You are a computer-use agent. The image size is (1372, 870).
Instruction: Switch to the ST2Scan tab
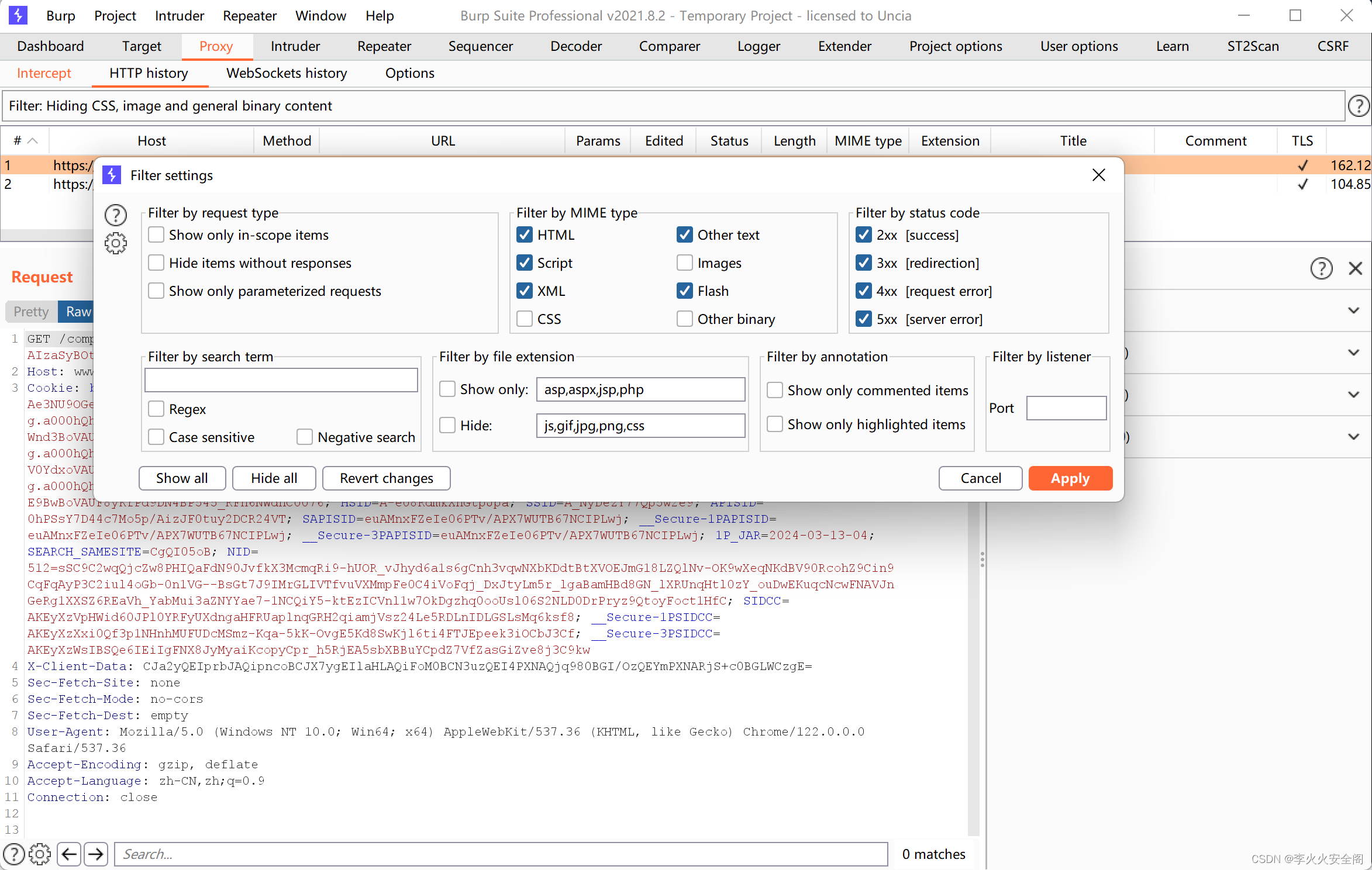click(x=1253, y=46)
